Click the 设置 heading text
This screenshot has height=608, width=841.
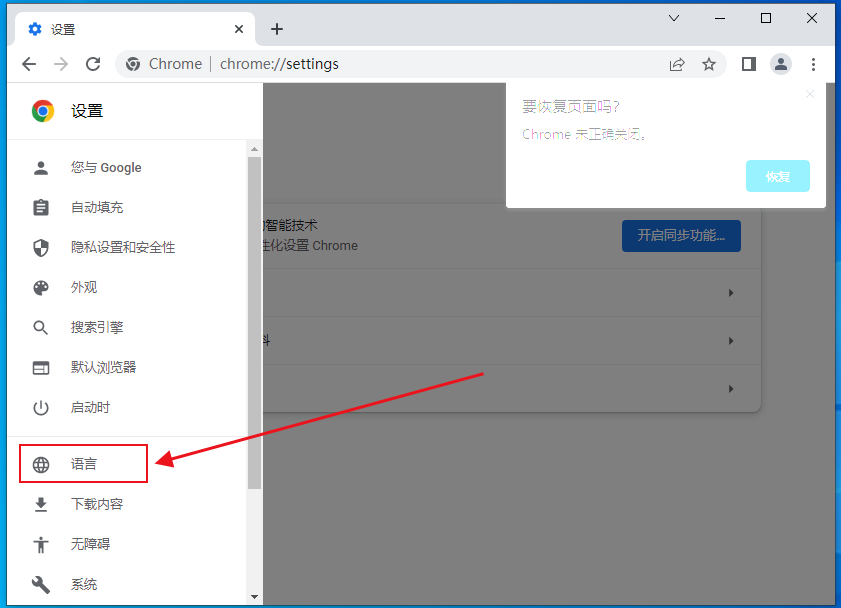(x=87, y=111)
